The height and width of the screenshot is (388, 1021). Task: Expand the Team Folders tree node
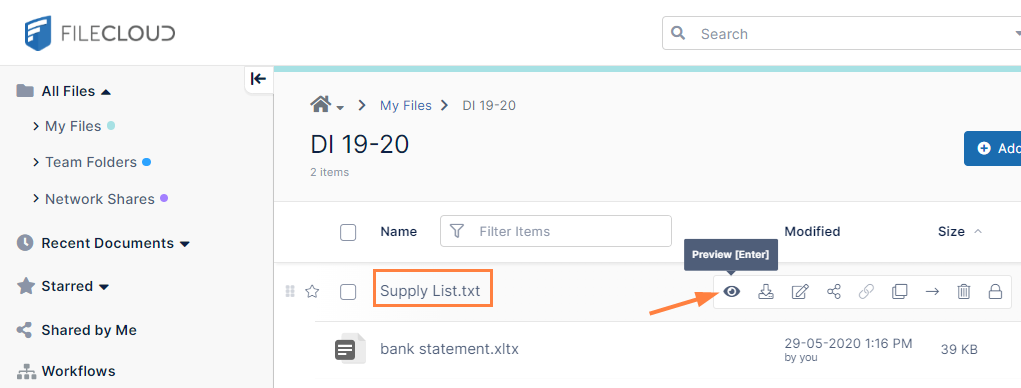point(36,162)
